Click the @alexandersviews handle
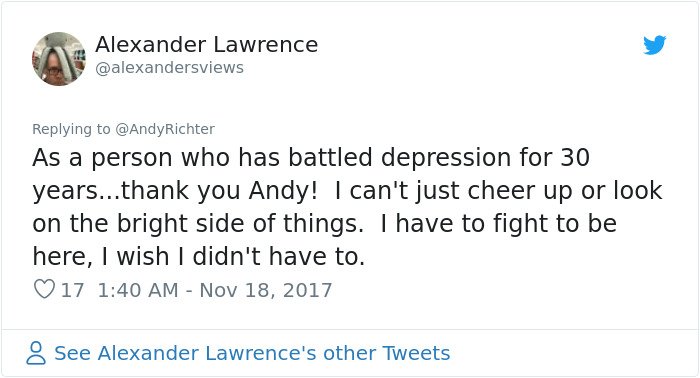Viewport: 700px width, 378px height. 170,68
